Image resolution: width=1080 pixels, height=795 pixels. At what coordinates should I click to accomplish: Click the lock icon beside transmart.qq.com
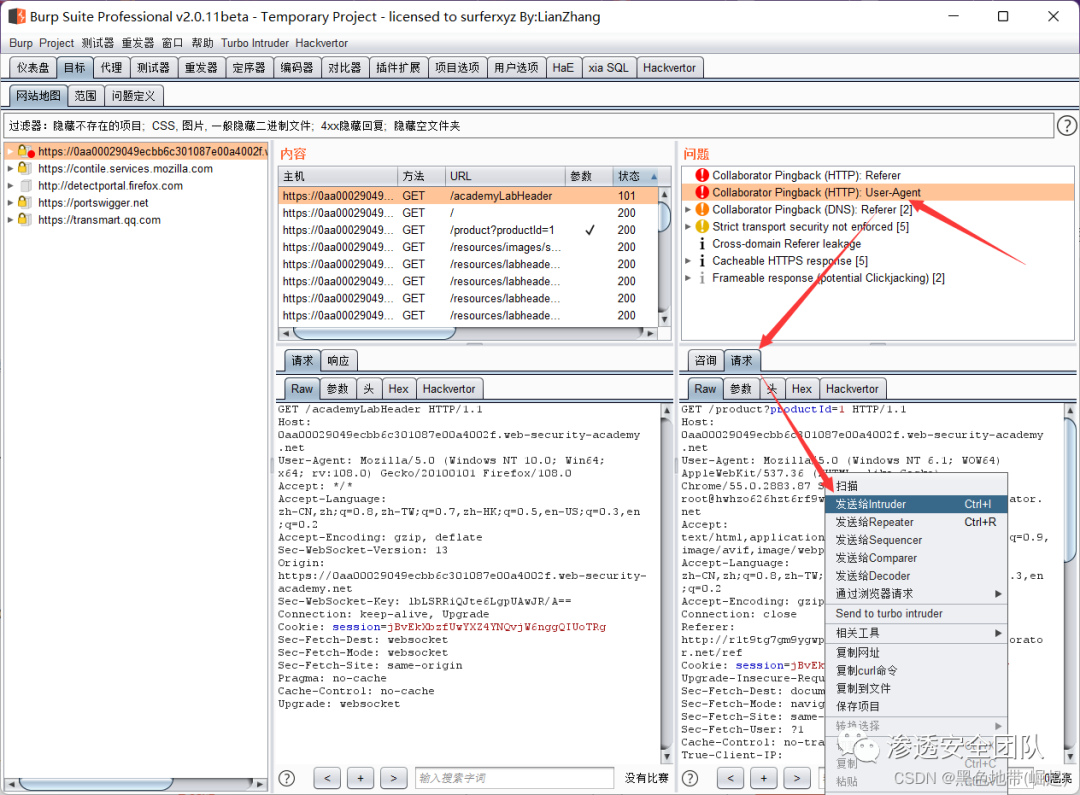[x=24, y=220]
